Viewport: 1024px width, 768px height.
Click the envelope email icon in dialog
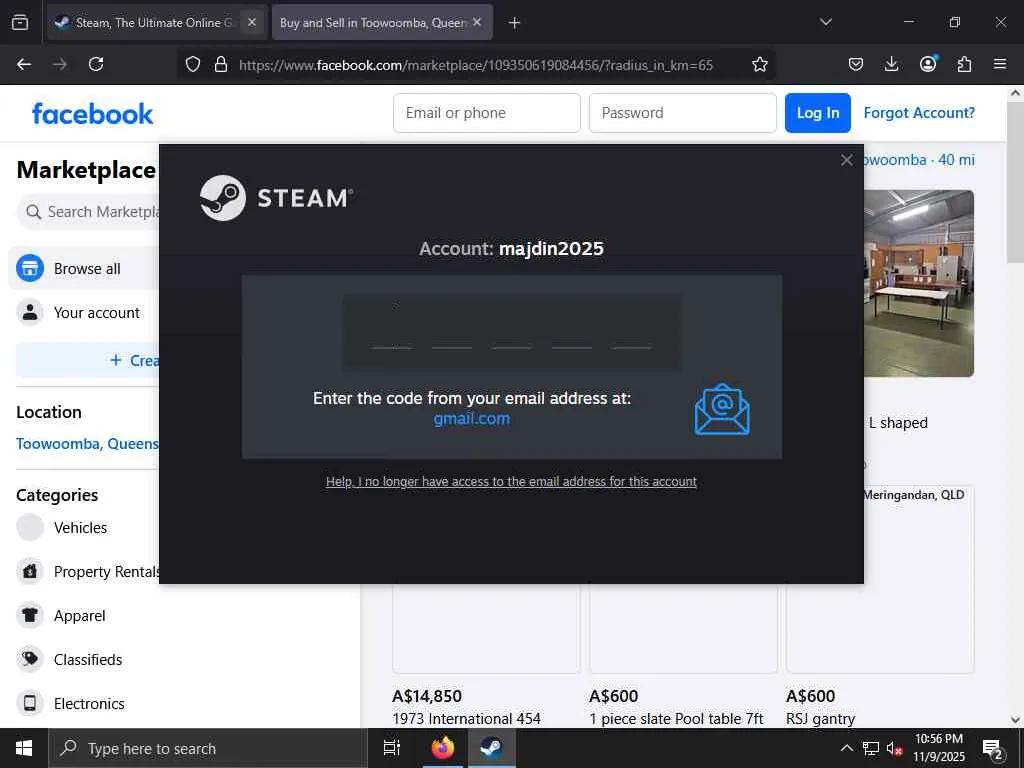(722, 409)
